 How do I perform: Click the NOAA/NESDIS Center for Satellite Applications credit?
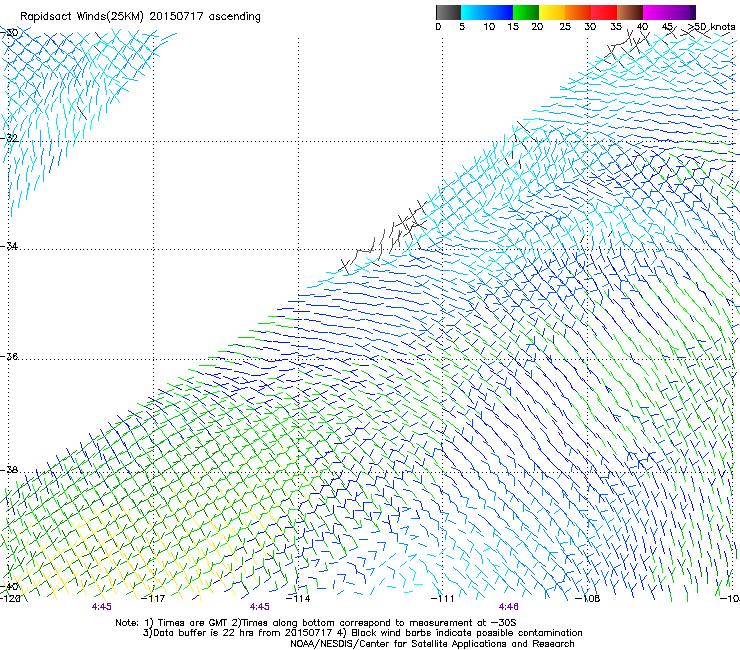coord(432,644)
